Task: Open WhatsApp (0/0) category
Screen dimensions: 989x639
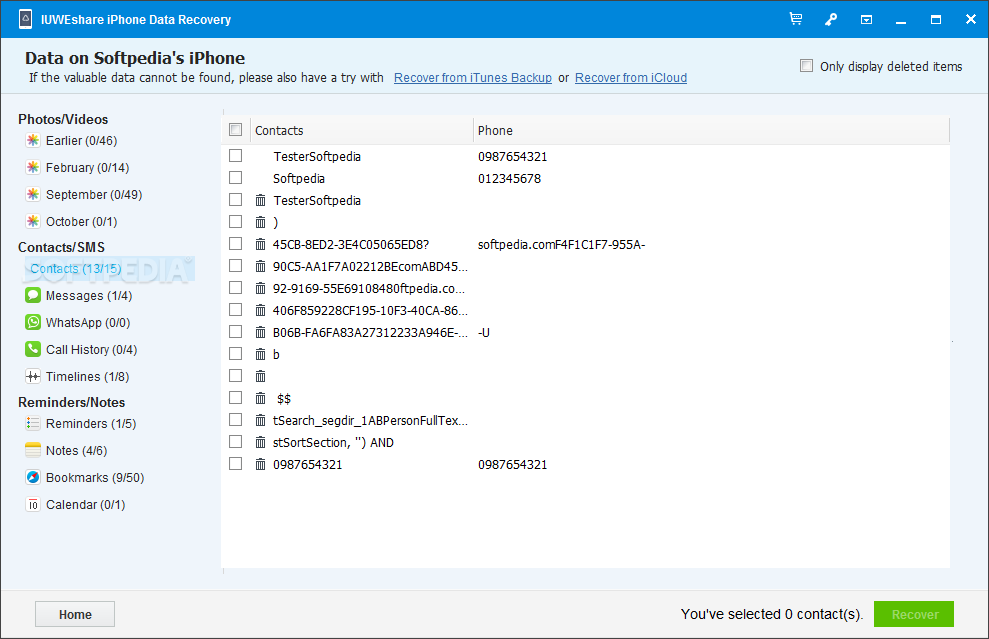Action: pos(88,322)
